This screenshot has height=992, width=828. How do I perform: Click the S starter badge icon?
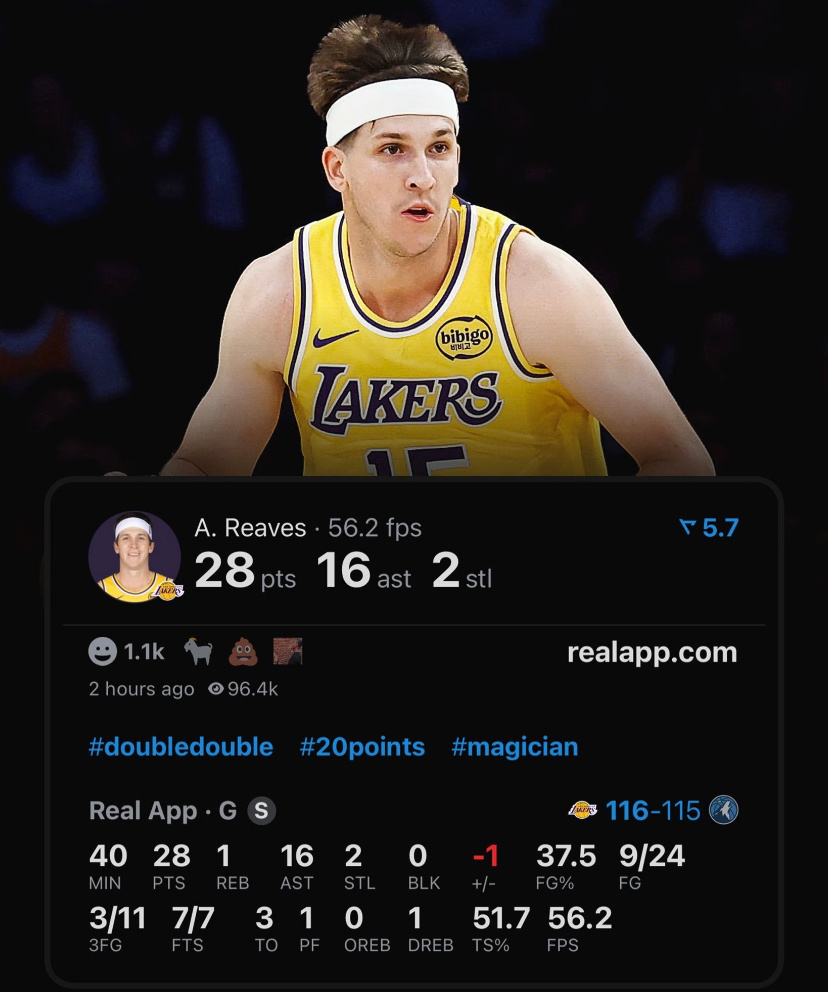(262, 810)
